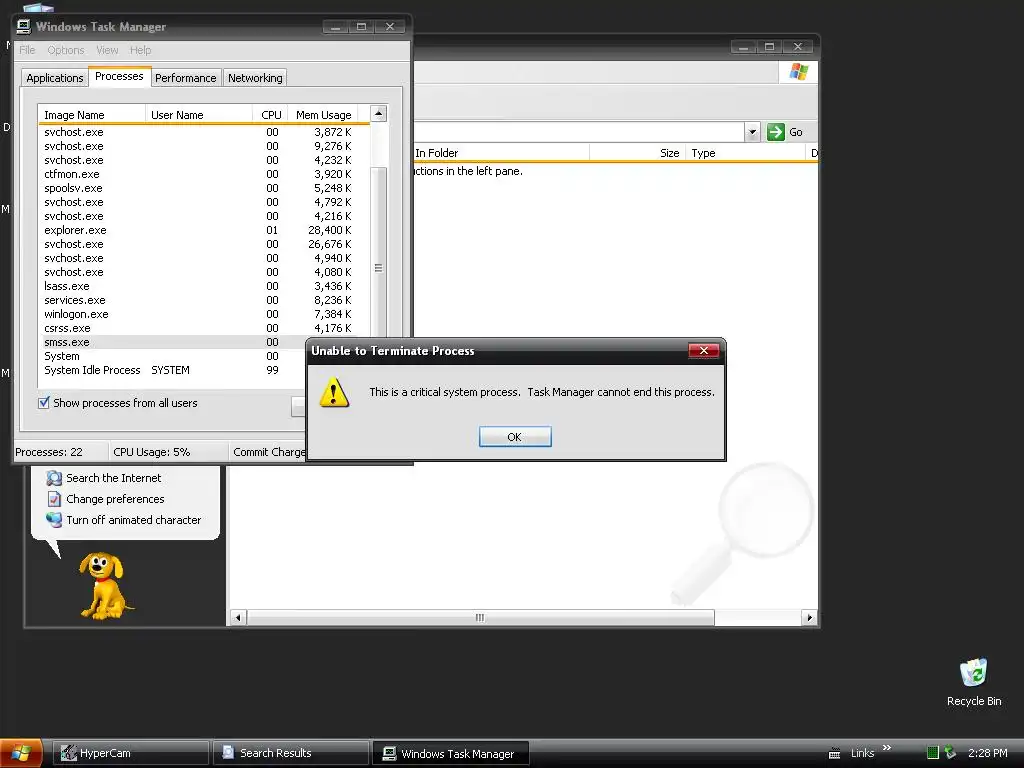
Task: Expand the Links toolbar chevron
Action: [x=887, y=748]
